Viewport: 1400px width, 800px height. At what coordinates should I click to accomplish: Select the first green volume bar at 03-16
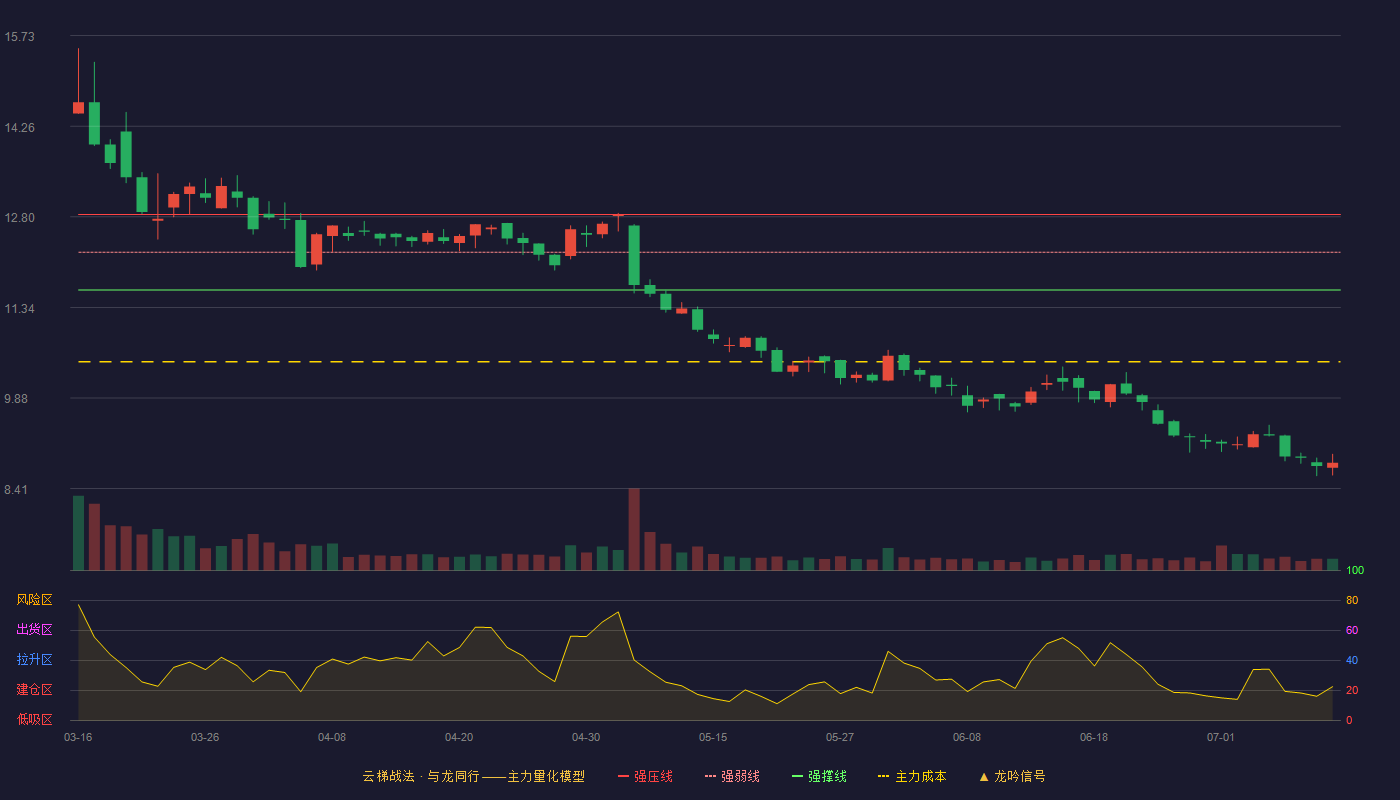click(78, 533)
